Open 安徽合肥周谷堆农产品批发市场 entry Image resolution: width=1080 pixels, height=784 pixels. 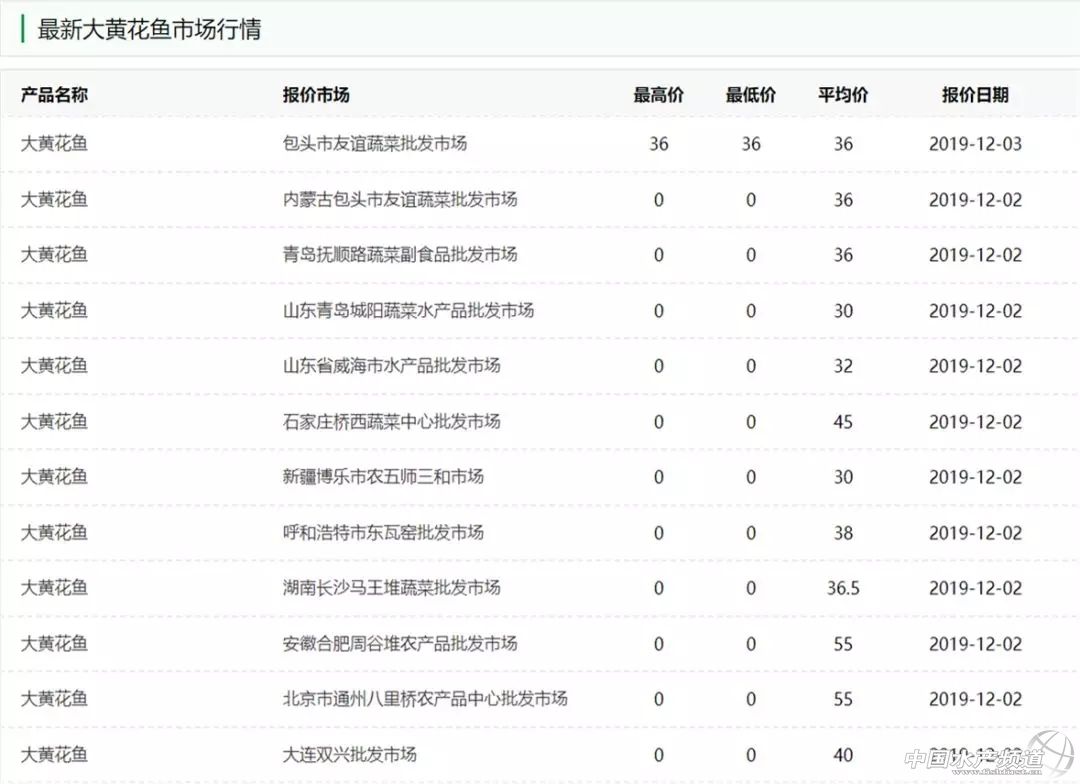(x=400, y=643)
